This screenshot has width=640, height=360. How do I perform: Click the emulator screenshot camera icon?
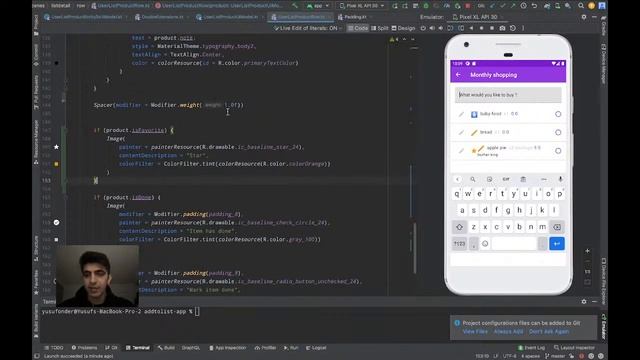[x=502, y=28]
